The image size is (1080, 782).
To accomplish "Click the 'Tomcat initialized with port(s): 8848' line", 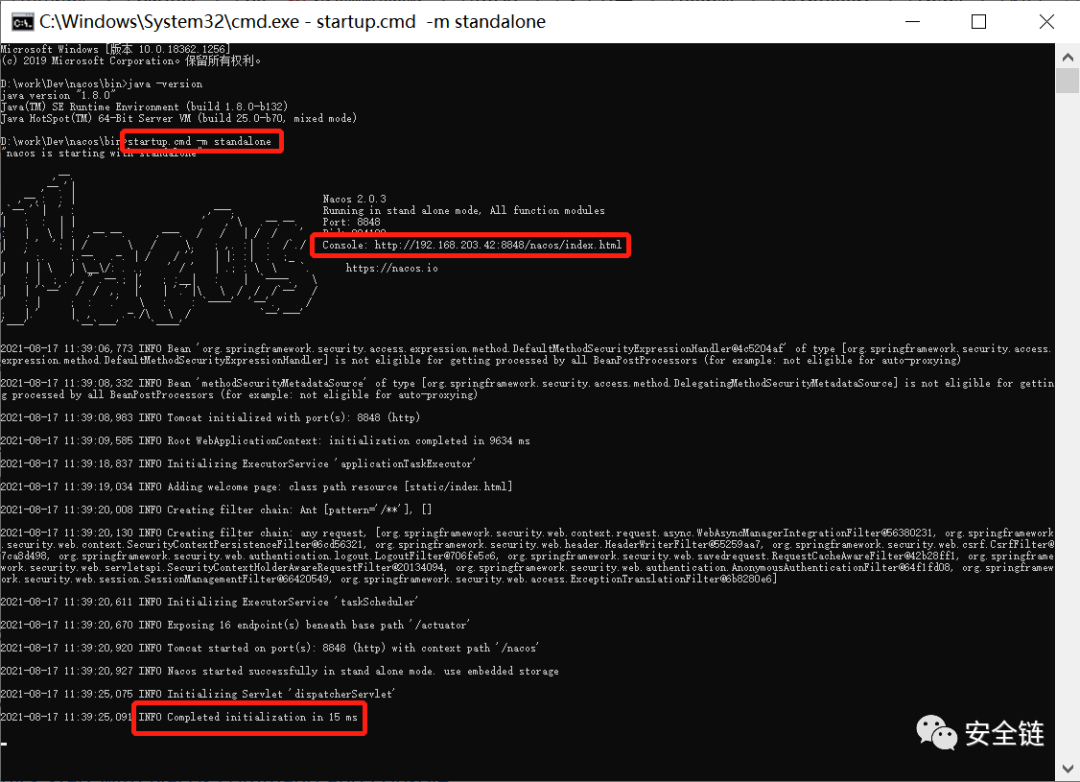I will tap(210, 418).
